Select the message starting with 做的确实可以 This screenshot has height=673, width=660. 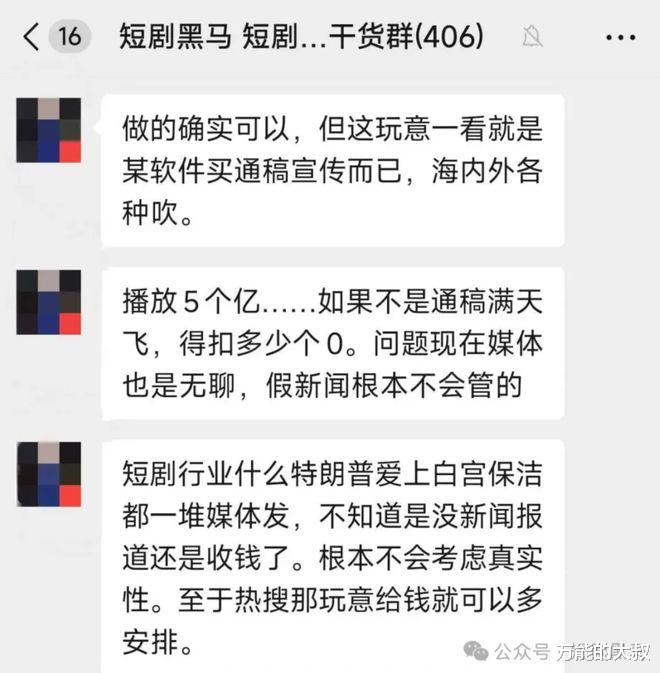(x=333, y=170)
